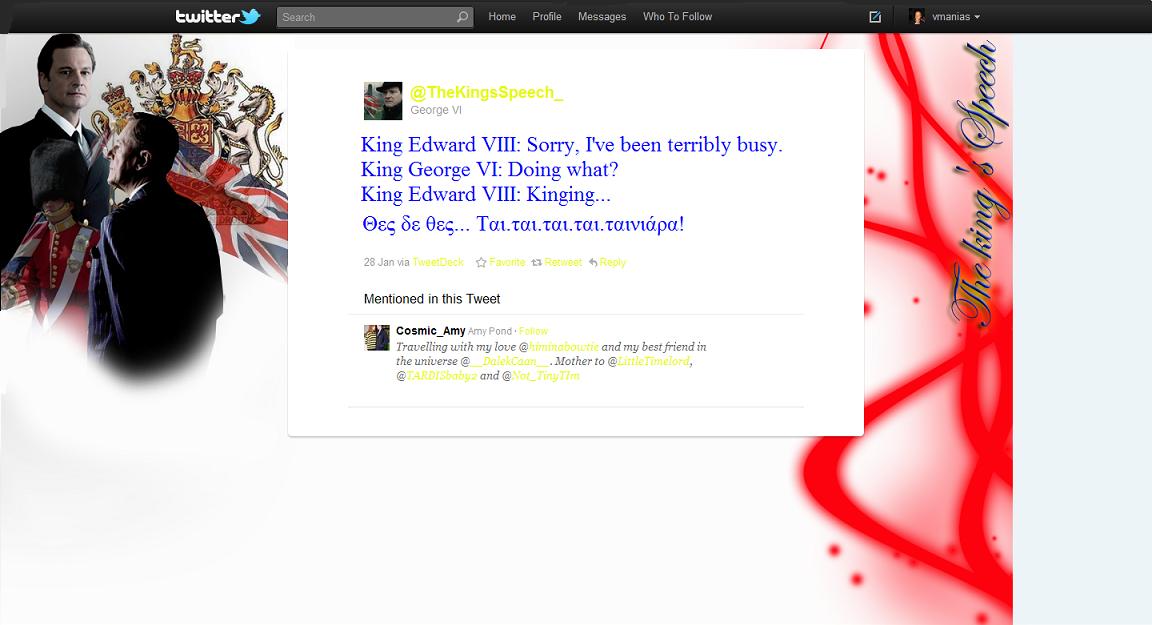Go to the Home menu item
The height and width of the screenshot is (625, 1152).
pyautogui.click(x=502, y=16)
